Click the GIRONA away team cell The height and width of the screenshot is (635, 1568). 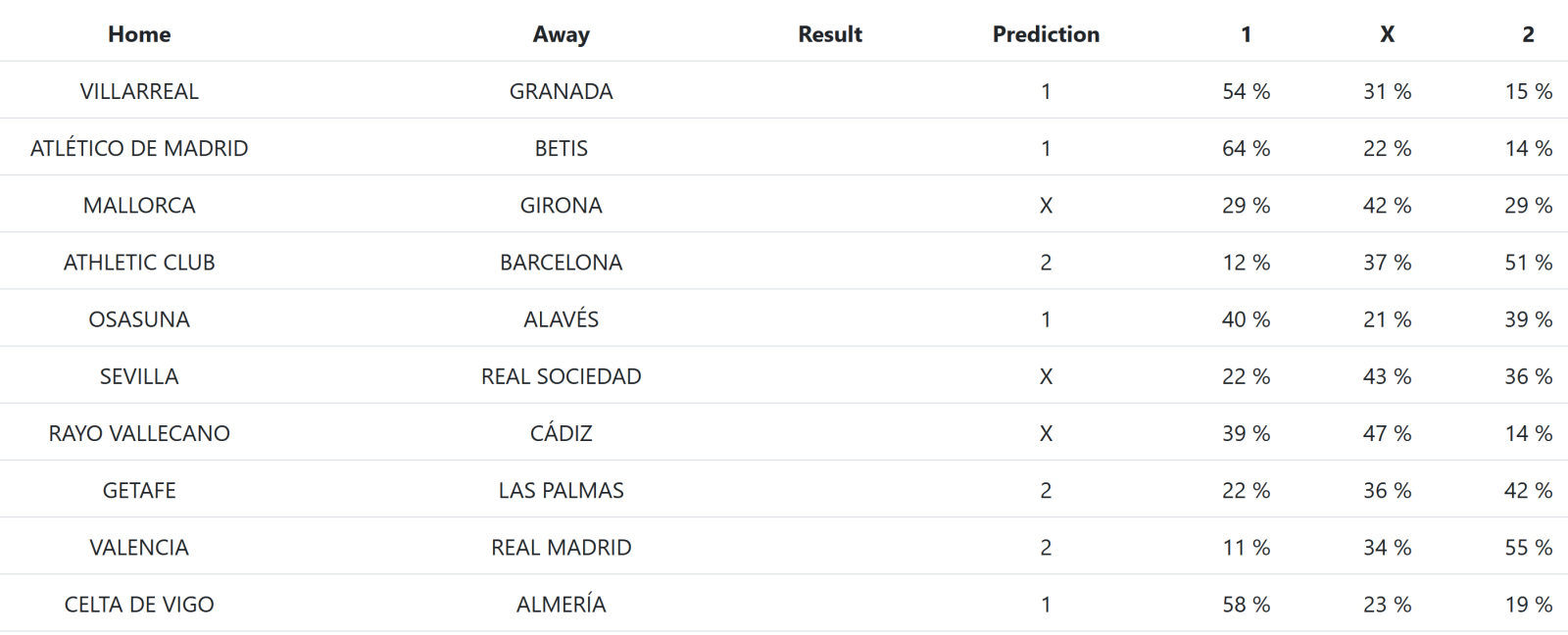pyautogui.click(x=561, y=205)
